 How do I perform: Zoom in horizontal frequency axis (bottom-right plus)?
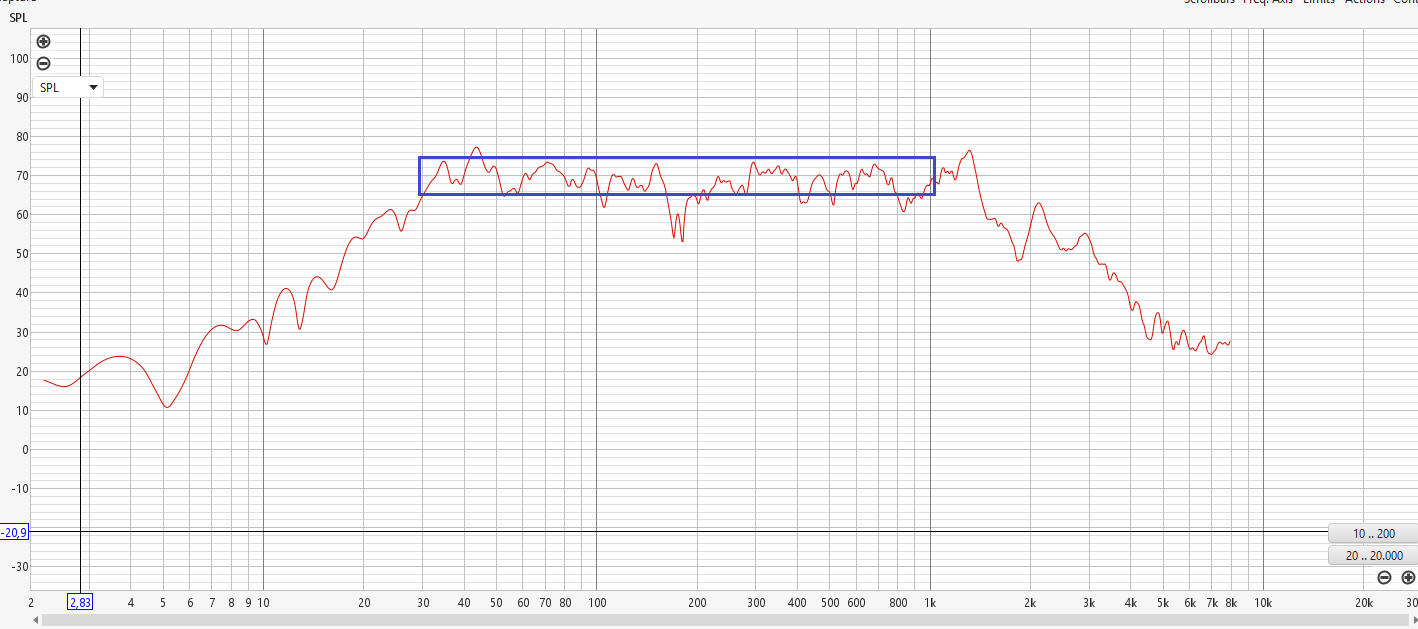(1408, 577)
